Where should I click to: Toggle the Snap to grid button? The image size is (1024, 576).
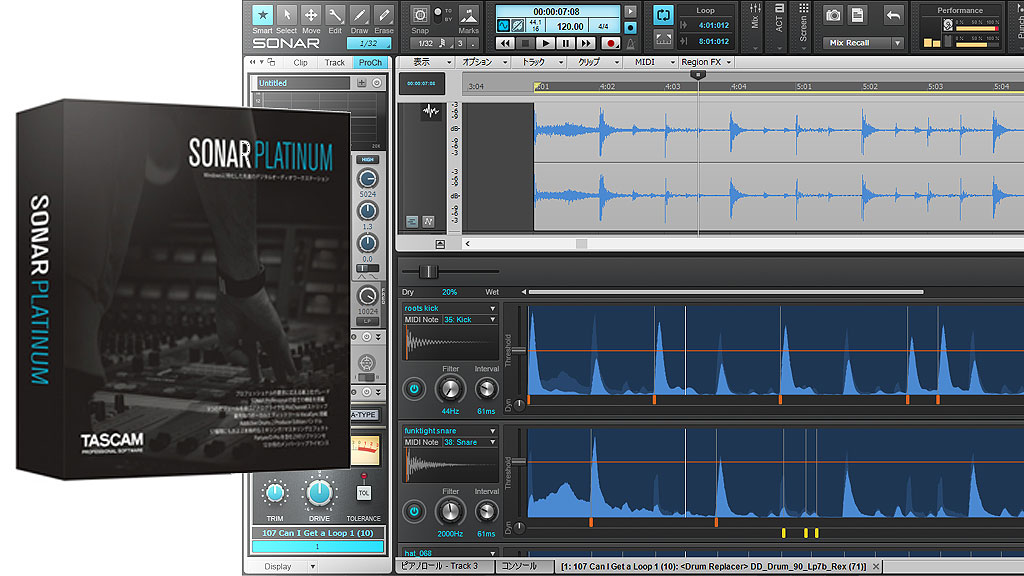[x=420, y=15]
